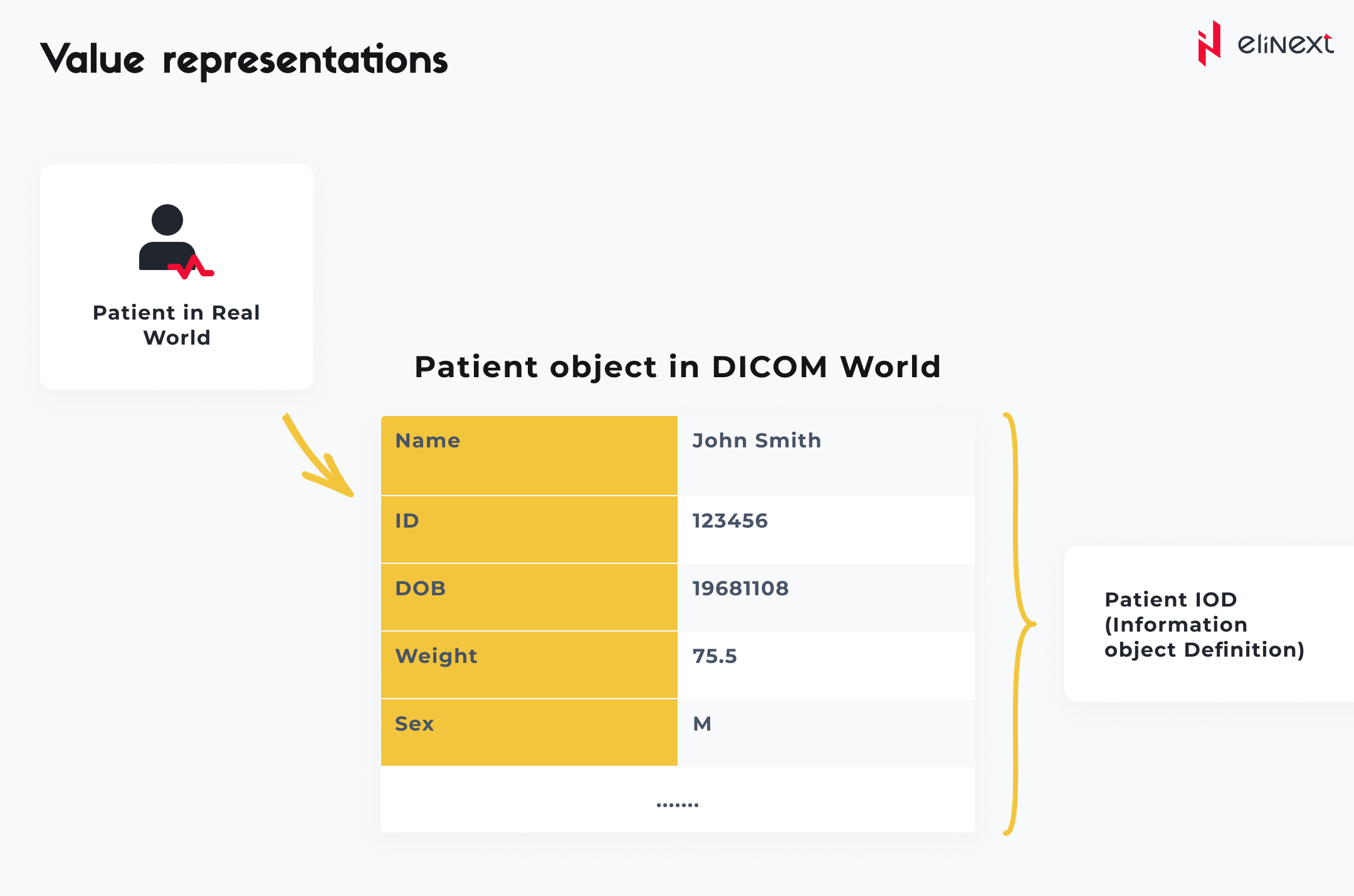Click the yellow Name field cell
This screenshot has height=896, width=1354.
click(529, 456)
